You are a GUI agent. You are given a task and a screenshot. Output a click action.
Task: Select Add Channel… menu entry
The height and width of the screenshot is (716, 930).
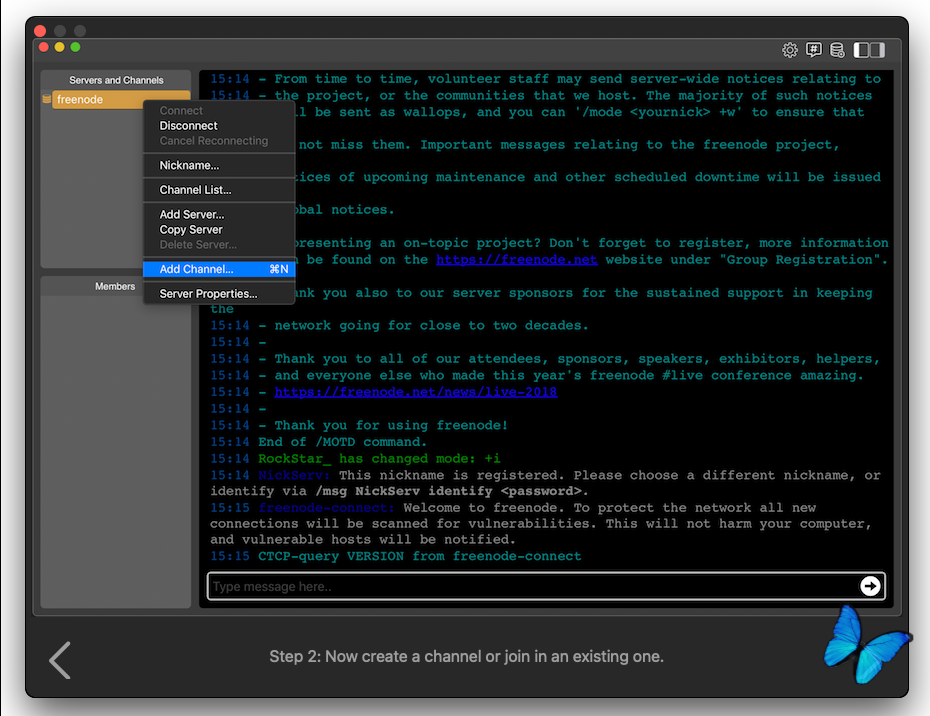tap(196, 269)
